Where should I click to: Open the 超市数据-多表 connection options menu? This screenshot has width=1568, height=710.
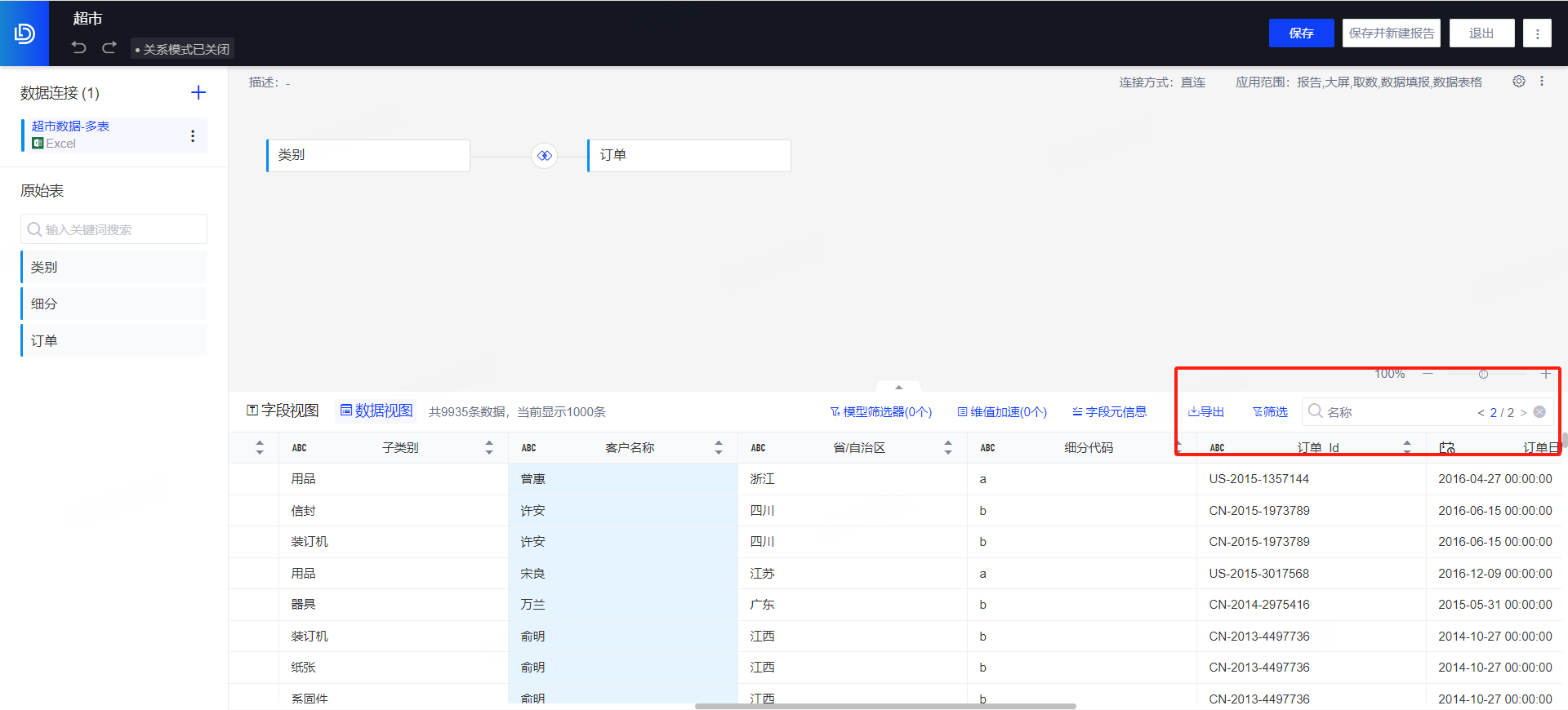click(193, 135)
